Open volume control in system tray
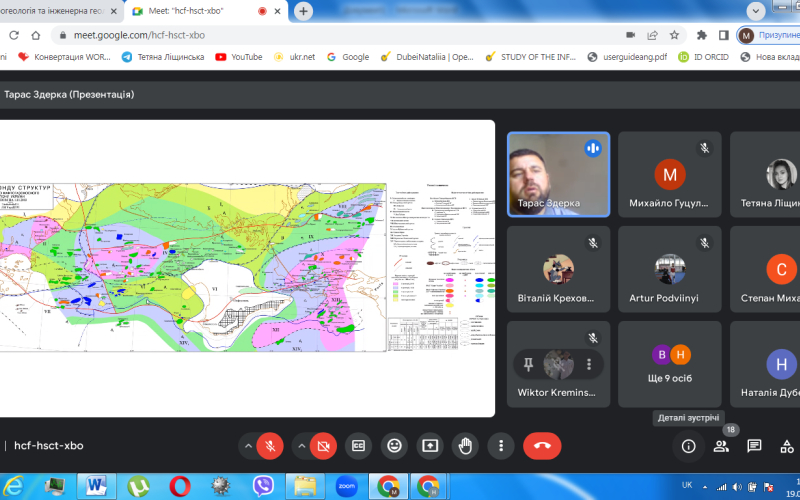 737,487
